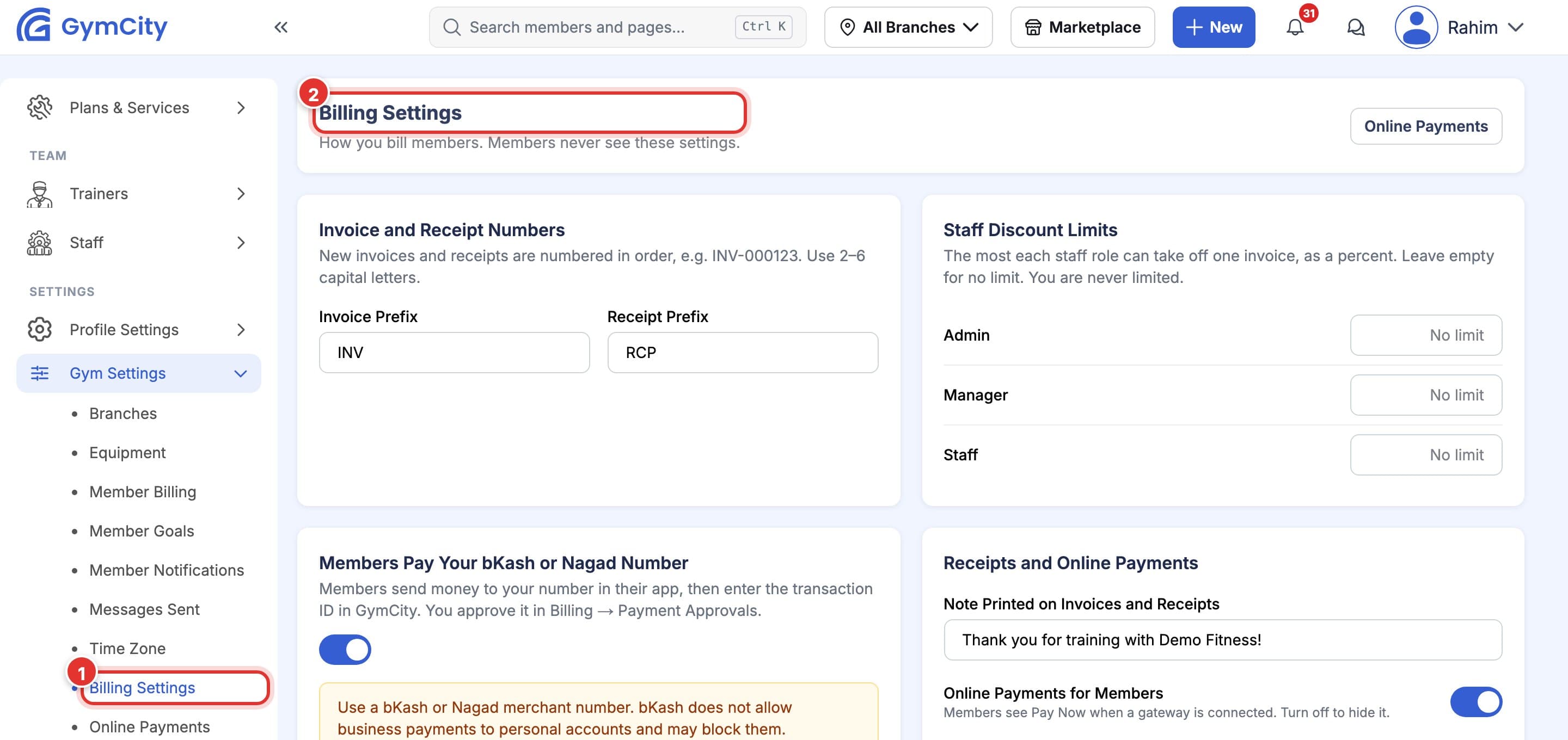Click the blue New button
The image size is (1568, 740).
coord(1213,27)
